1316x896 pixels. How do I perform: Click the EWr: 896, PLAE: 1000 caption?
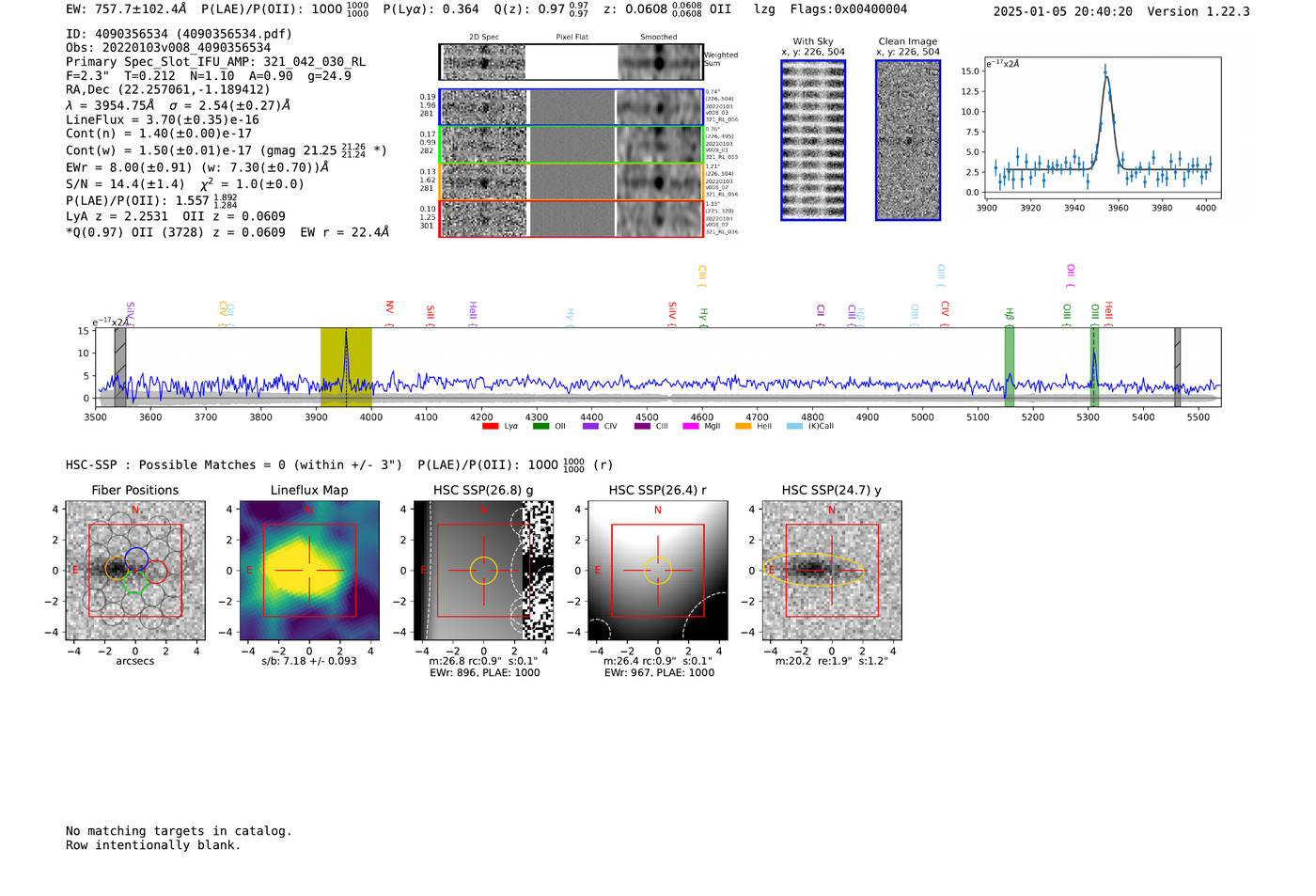(485, 673)
